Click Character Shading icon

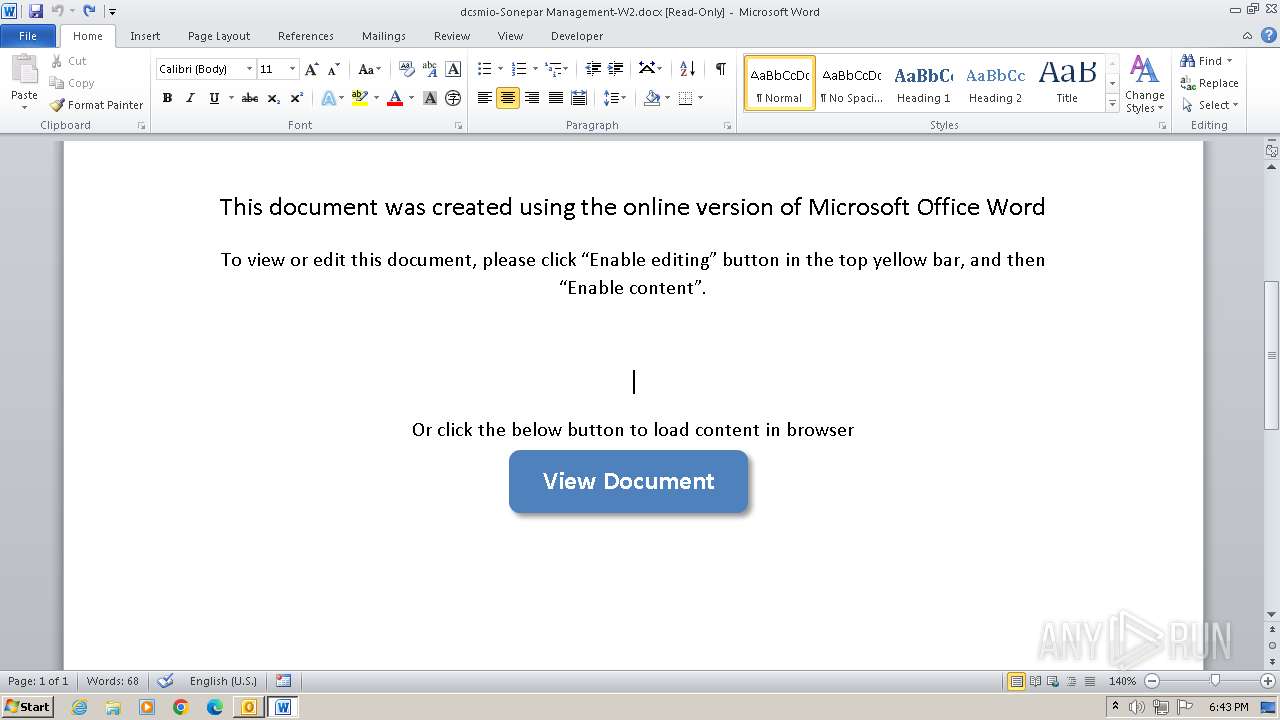[430, 98]
